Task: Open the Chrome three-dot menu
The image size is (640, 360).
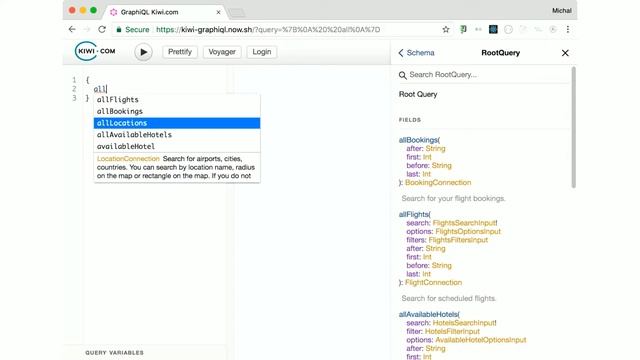Action: click(x=568, y=29)
